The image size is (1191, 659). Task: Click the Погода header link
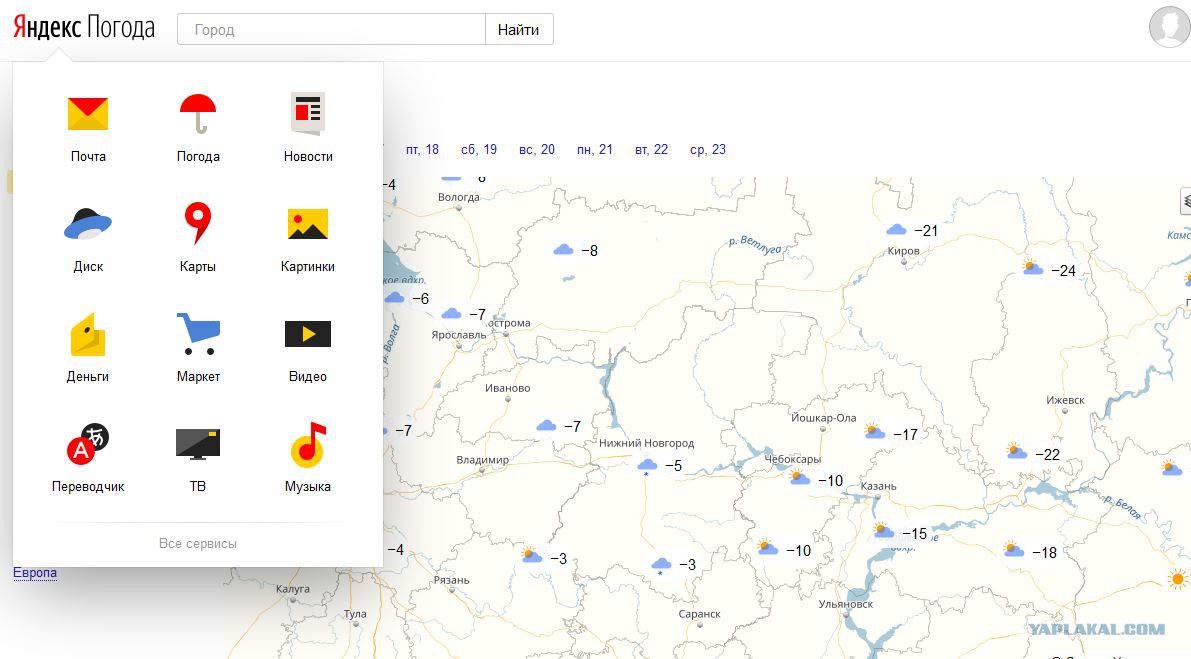click(121, 27)
